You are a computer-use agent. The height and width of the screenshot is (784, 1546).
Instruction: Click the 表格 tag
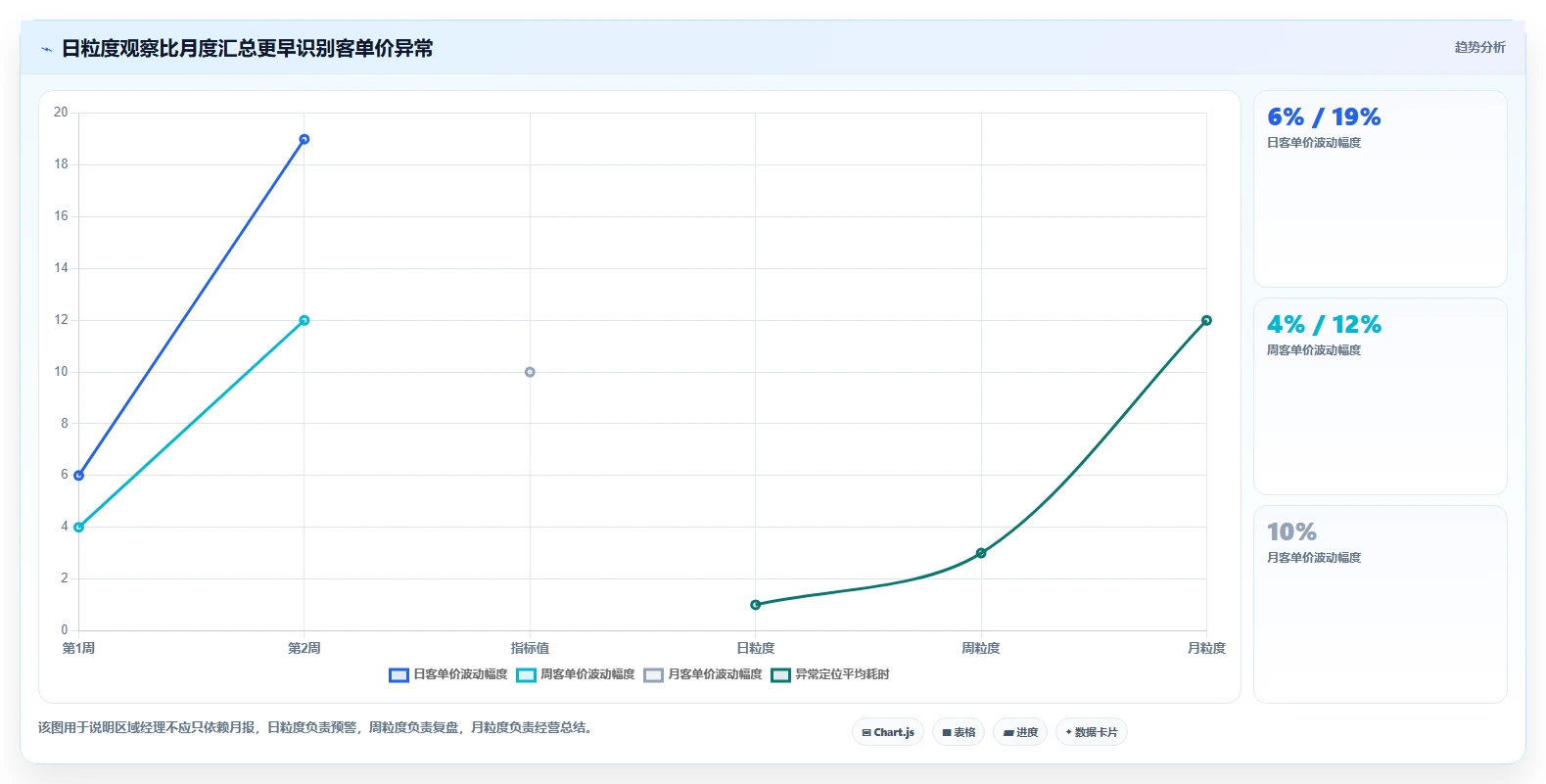click(959, 732)
